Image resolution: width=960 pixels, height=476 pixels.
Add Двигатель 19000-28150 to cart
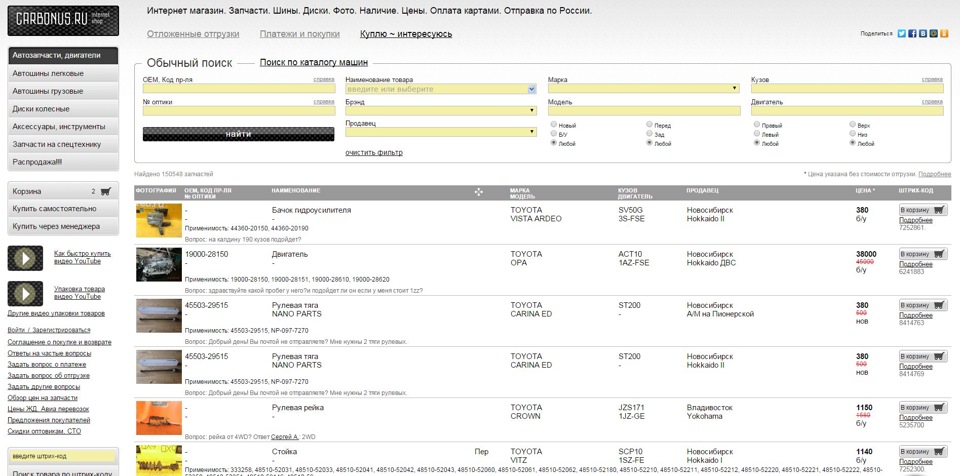923,254
